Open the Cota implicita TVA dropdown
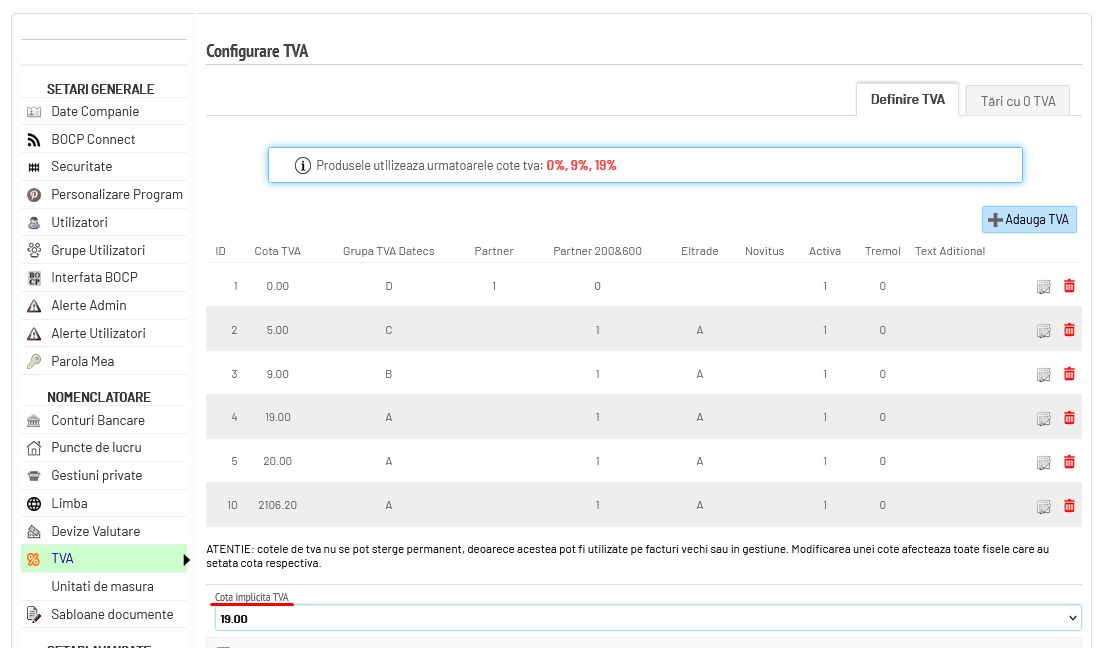The width and height of the screenshot is (1106, 648). tap(648, 618)
